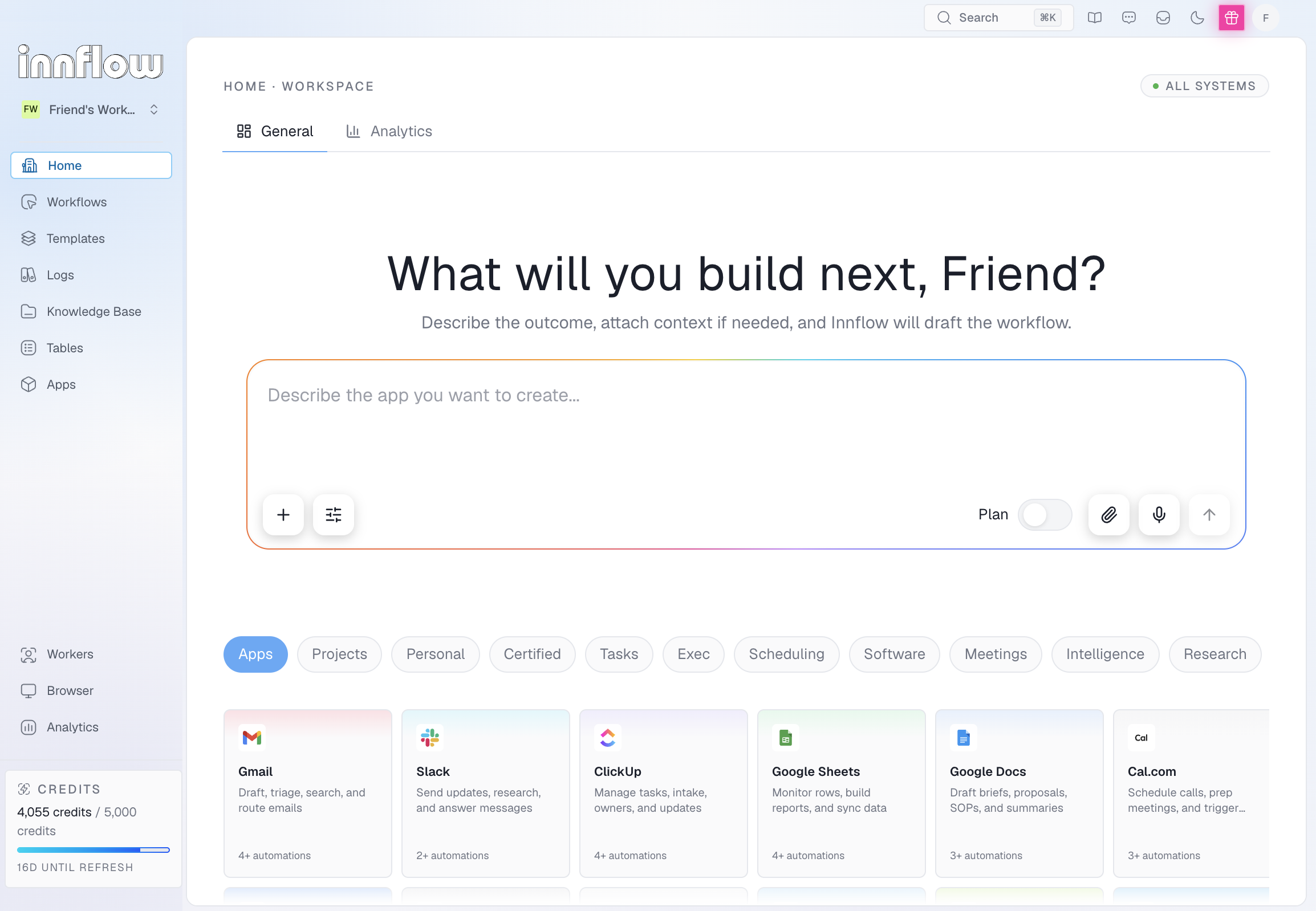Click the 'HOME · WORKSPACE' breadcrumb

tap(299, 86)
